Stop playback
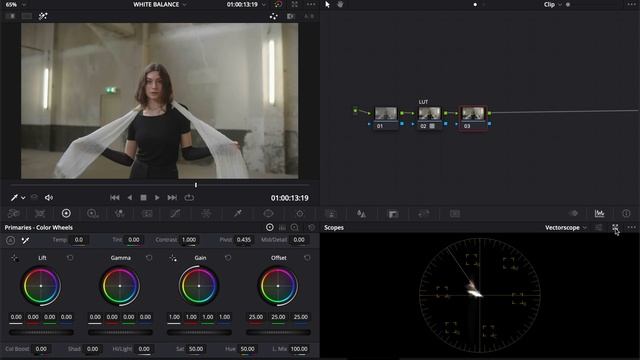The image size is (640, 360). (143, 198)
